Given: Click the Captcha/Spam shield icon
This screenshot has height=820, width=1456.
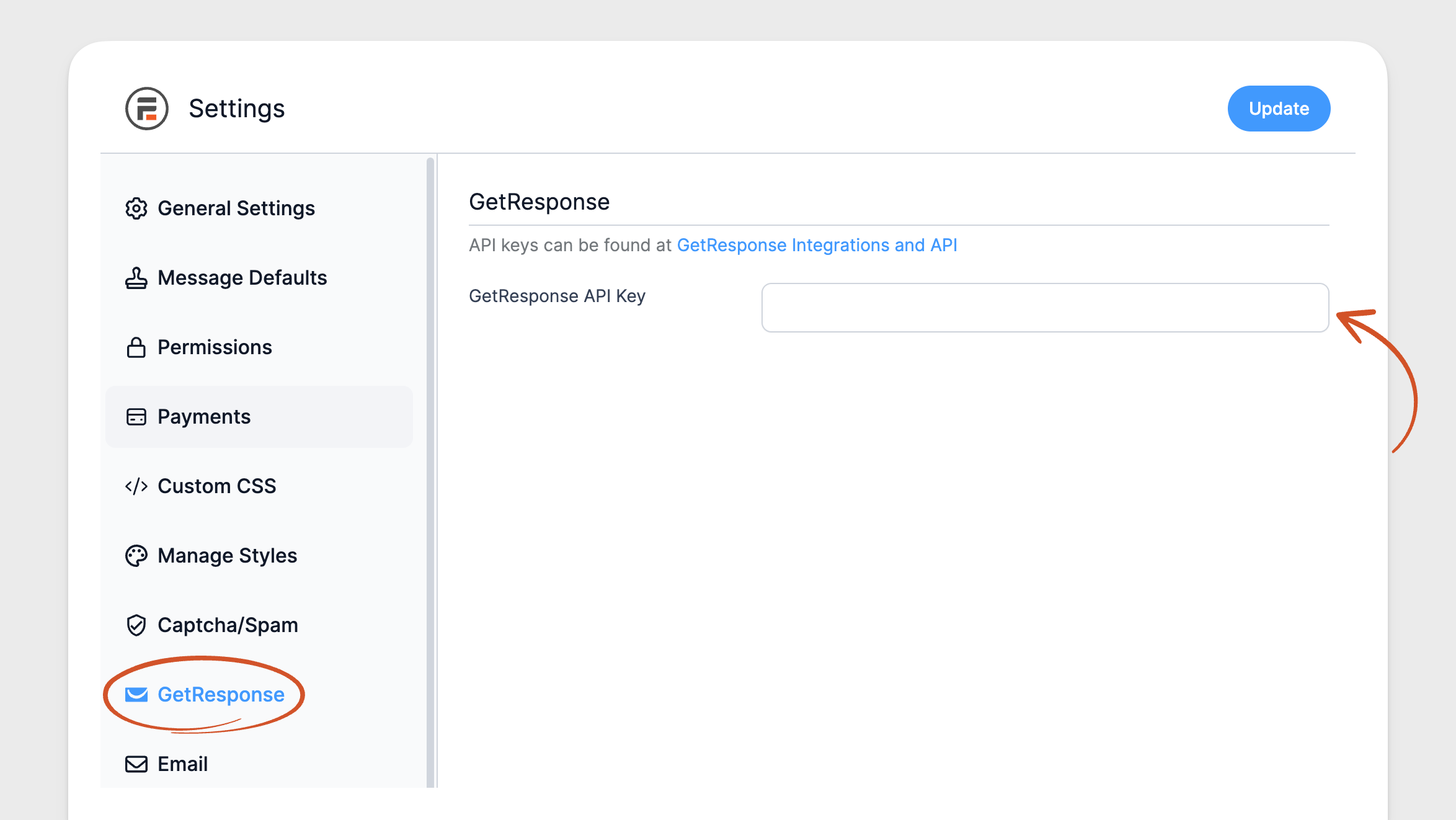Looking at the screenshot, I should click(x=136, y=625).
